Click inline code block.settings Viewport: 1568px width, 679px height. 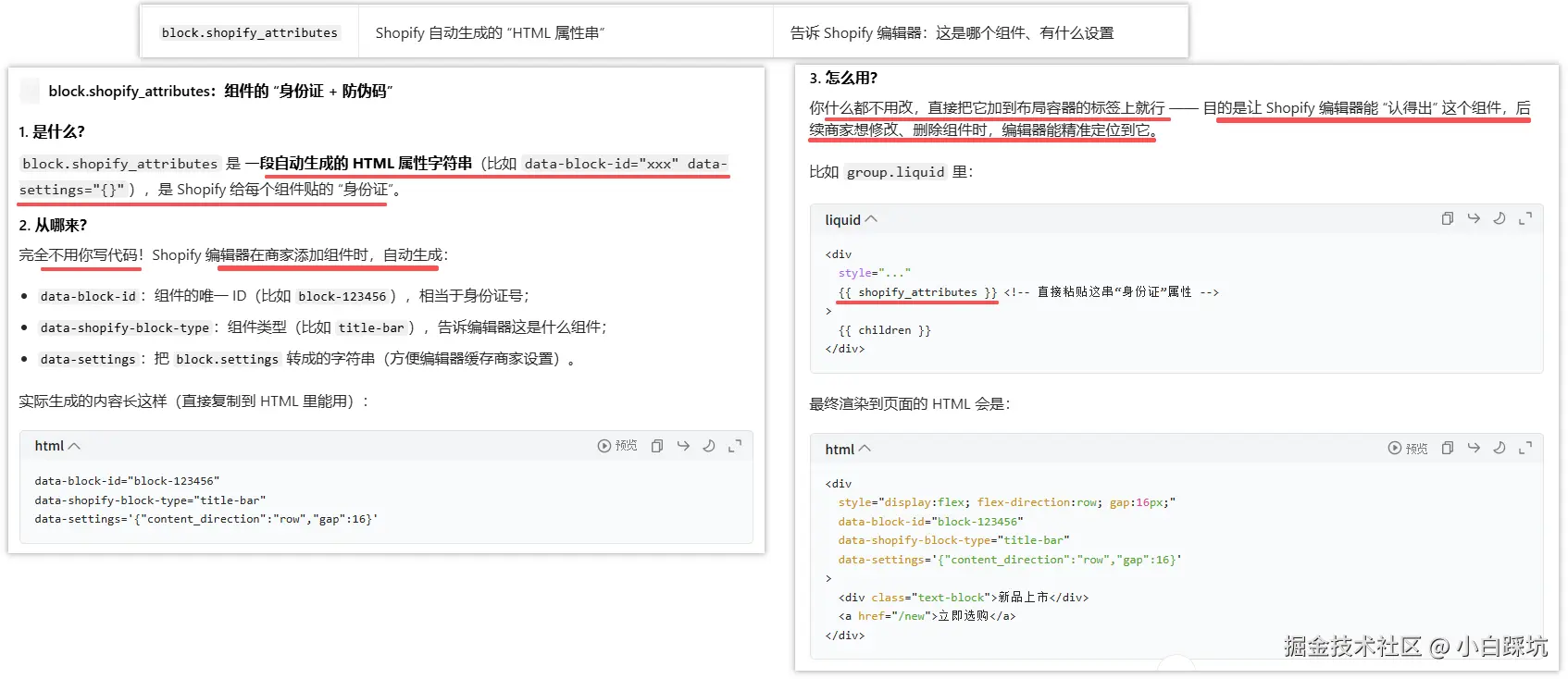(x=228, y=359)
